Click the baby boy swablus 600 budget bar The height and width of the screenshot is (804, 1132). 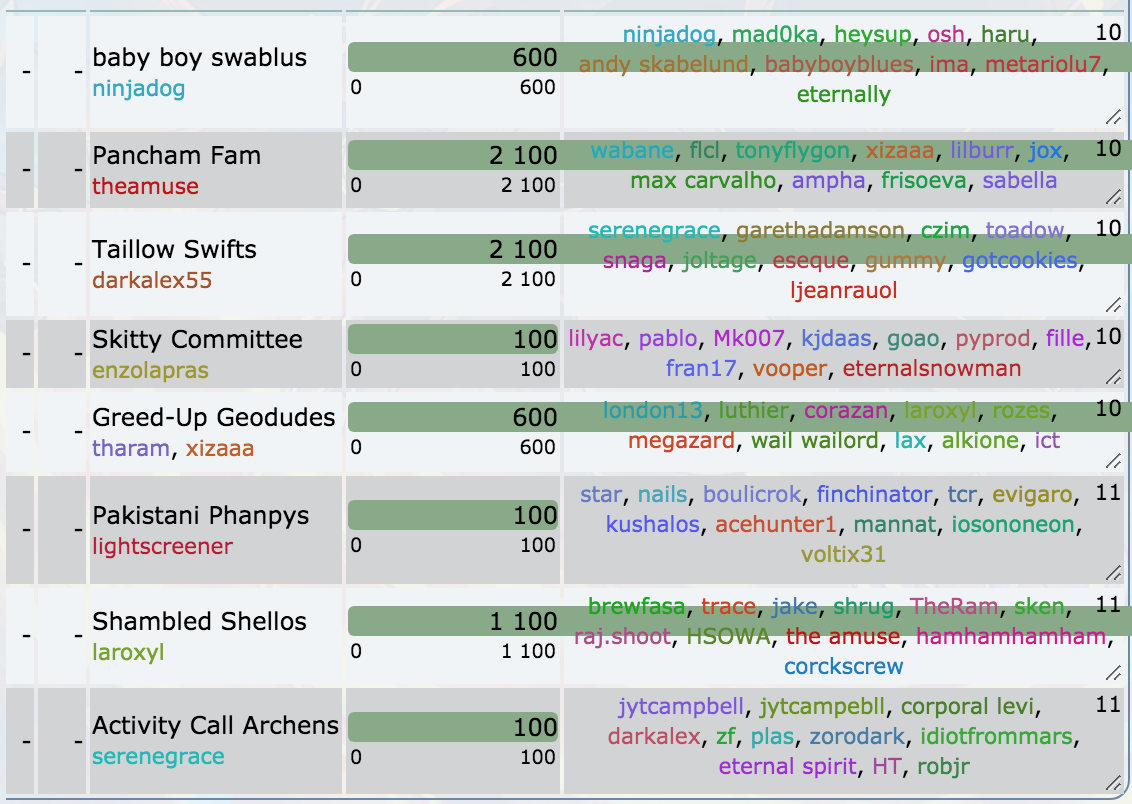(x=453, y=57)
